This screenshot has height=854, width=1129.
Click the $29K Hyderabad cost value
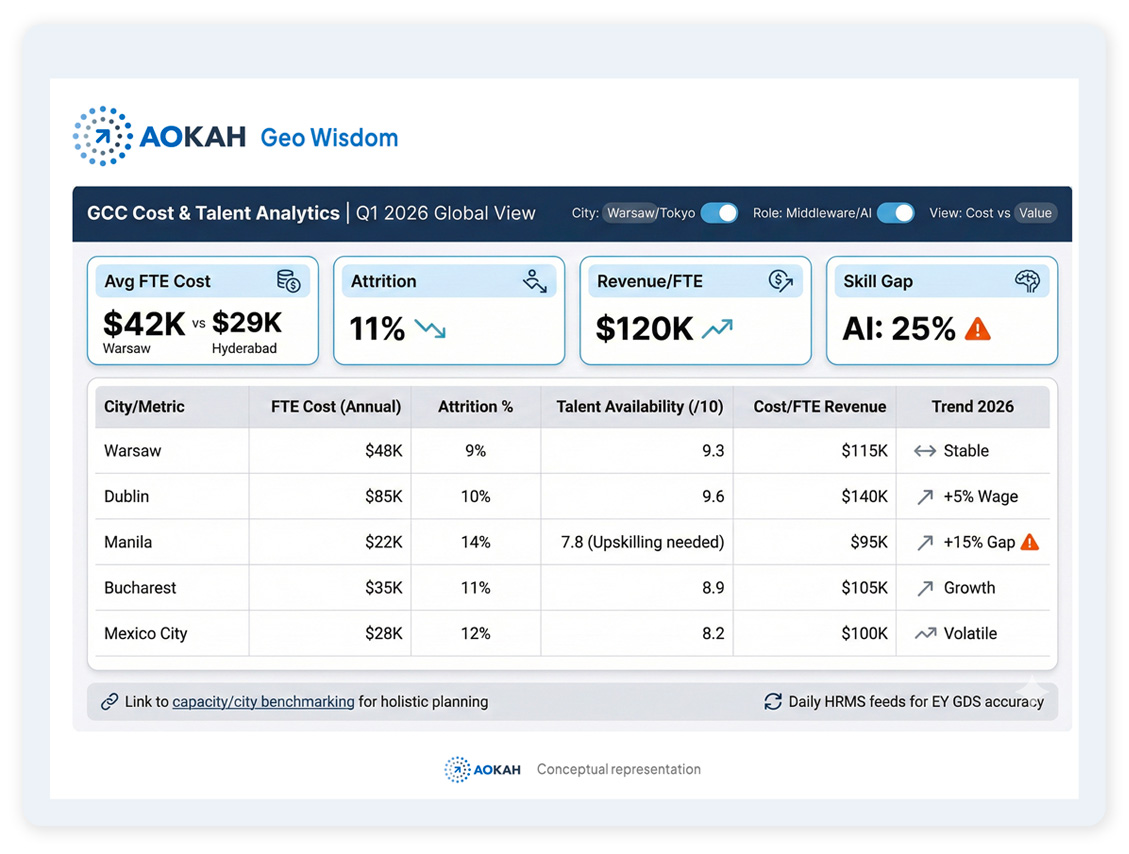tap(246, 323)
